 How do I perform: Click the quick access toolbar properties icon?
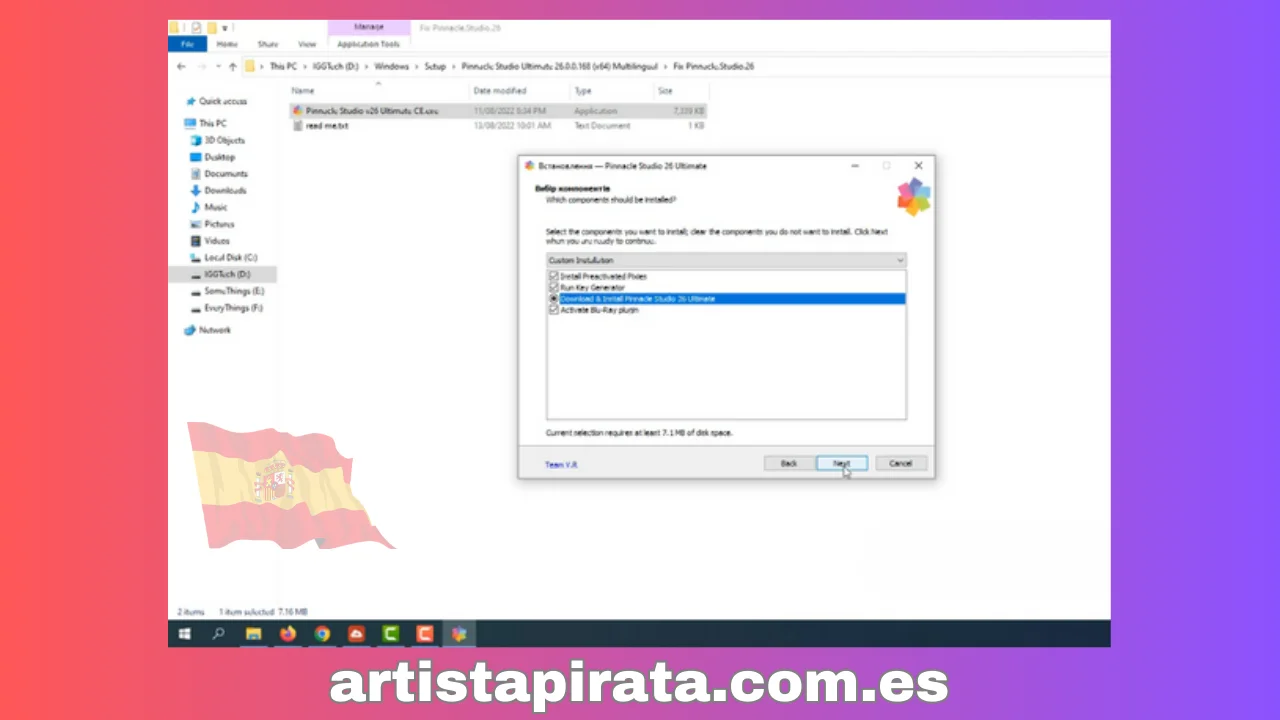[x=197, y=27]
